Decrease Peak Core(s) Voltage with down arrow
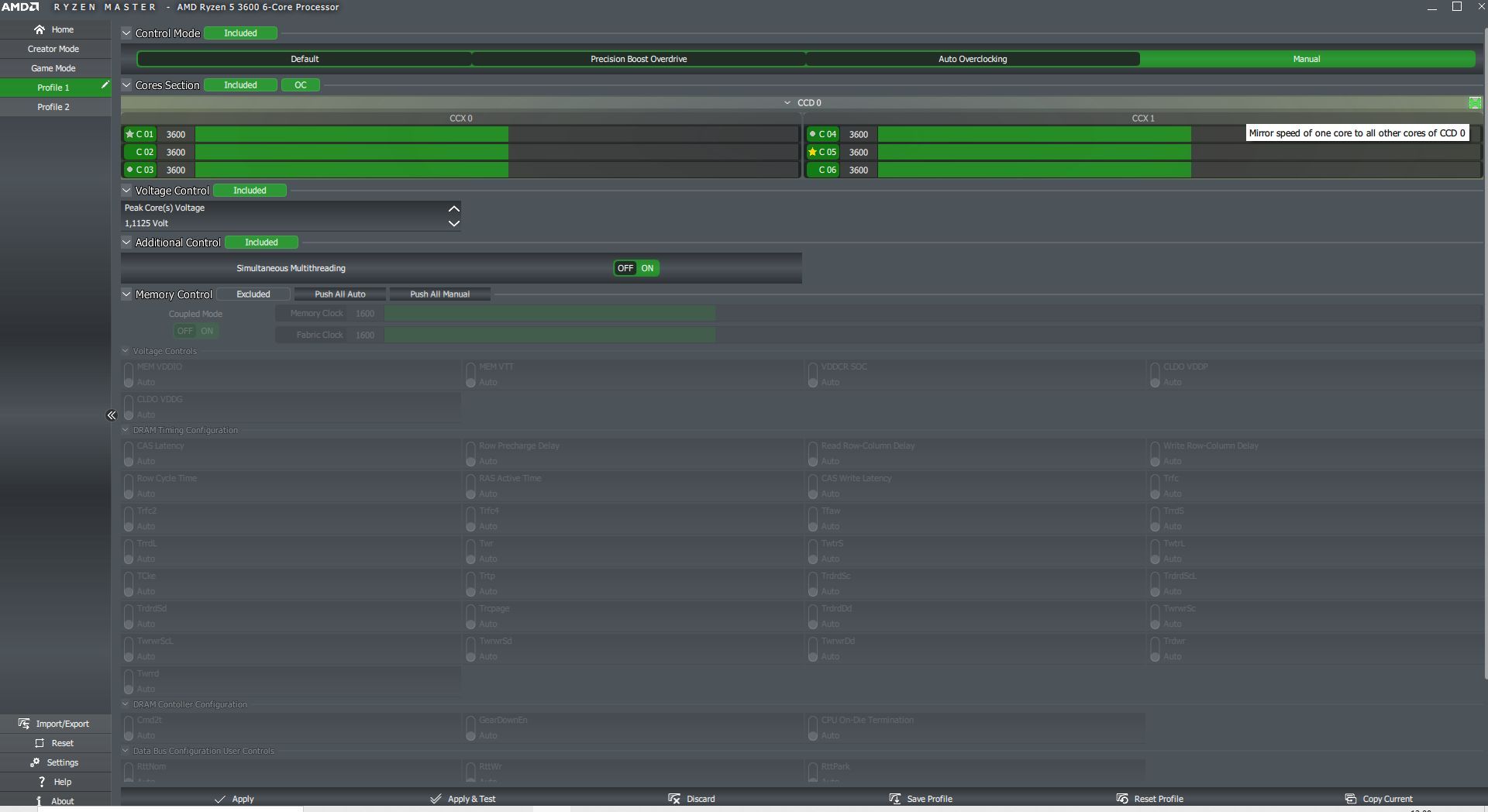This screenshot has width=1488, height=812. (x=454, y=223)
